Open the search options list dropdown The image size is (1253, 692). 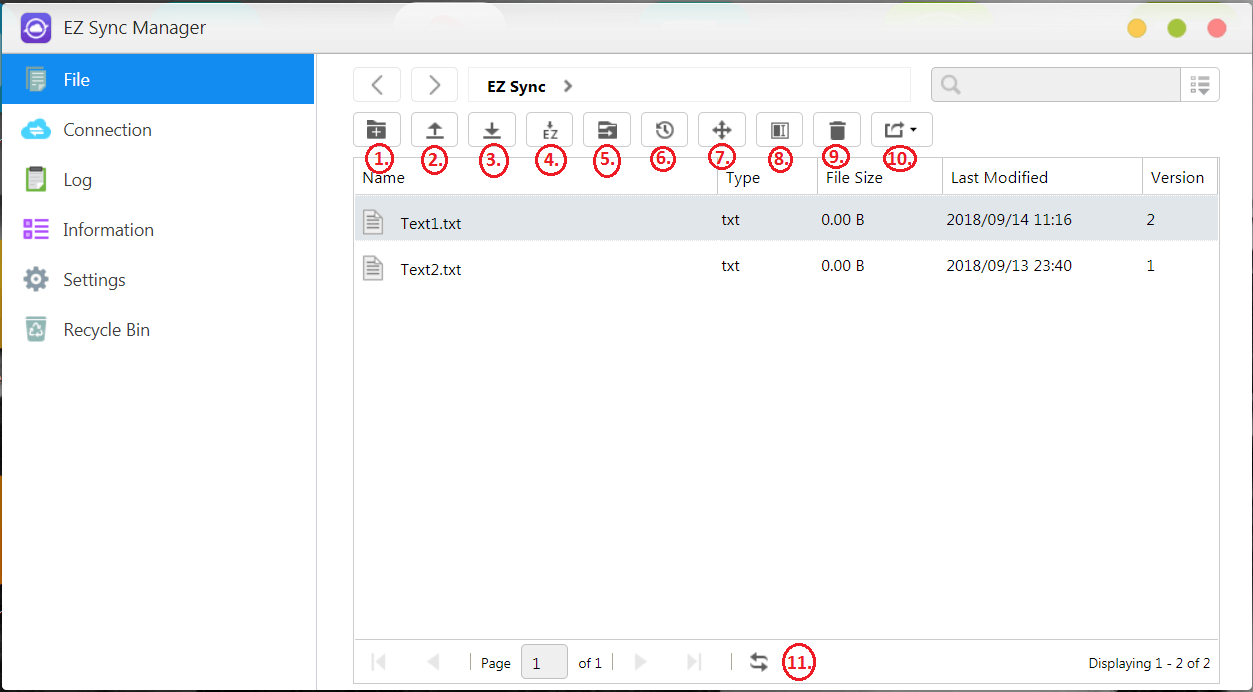pos(1200,85)
